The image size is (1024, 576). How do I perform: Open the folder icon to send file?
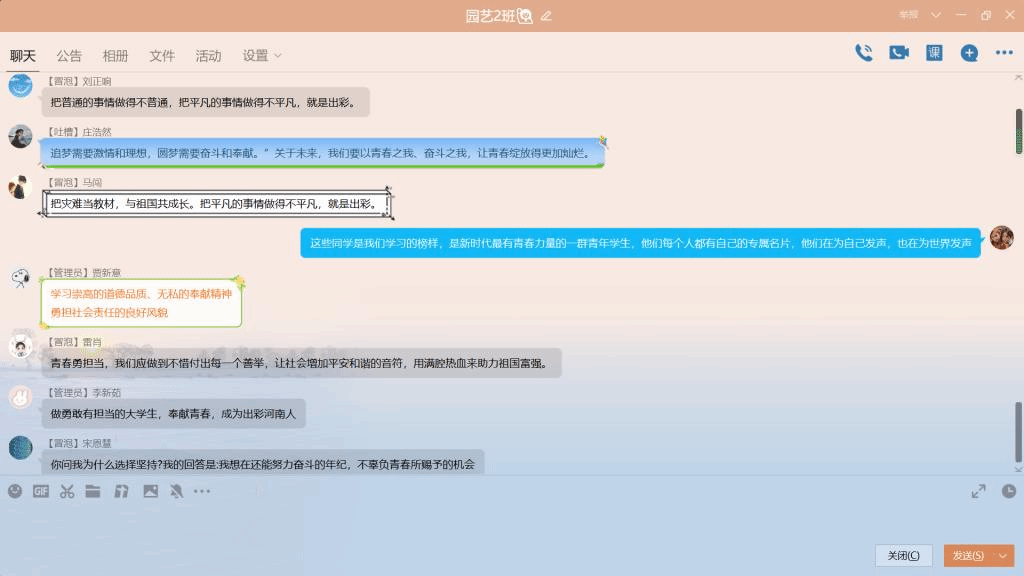coord(93,491)
